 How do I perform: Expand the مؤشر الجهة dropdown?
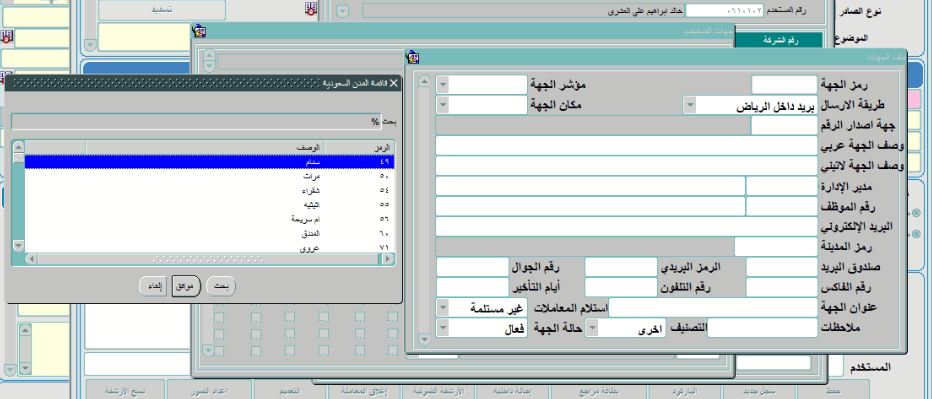[x=442, y=84]
